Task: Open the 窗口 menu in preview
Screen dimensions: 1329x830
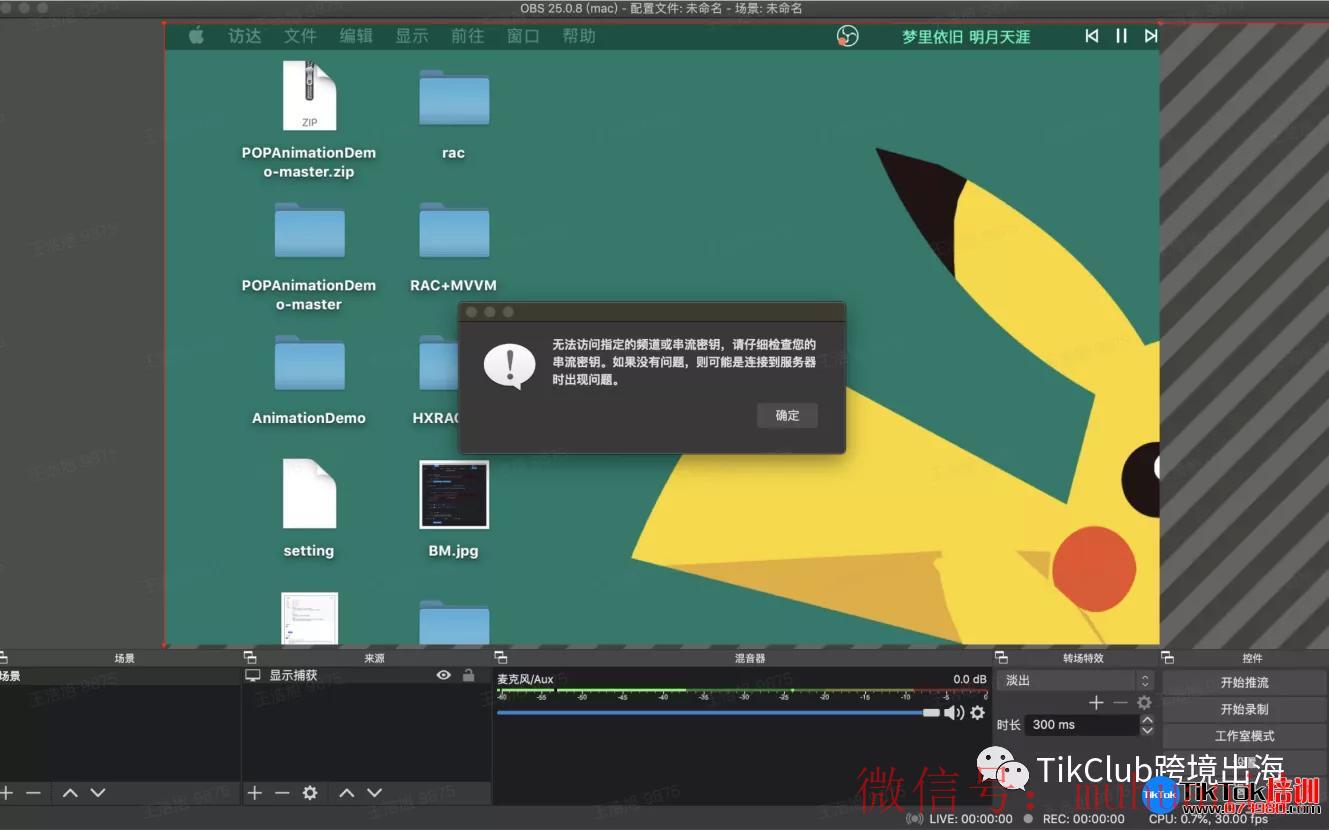Action: [x=523, y=36]
